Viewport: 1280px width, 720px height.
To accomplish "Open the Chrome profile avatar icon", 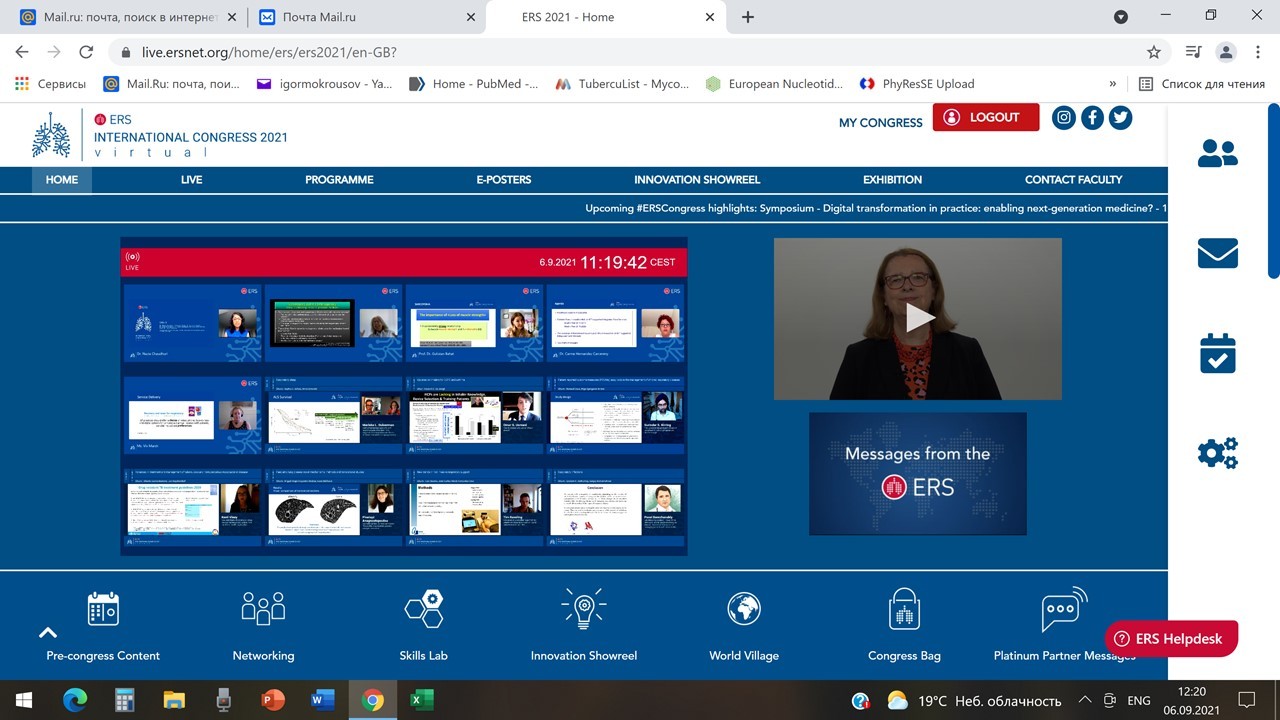I will pyautogui.click(x=1226, y=52).
